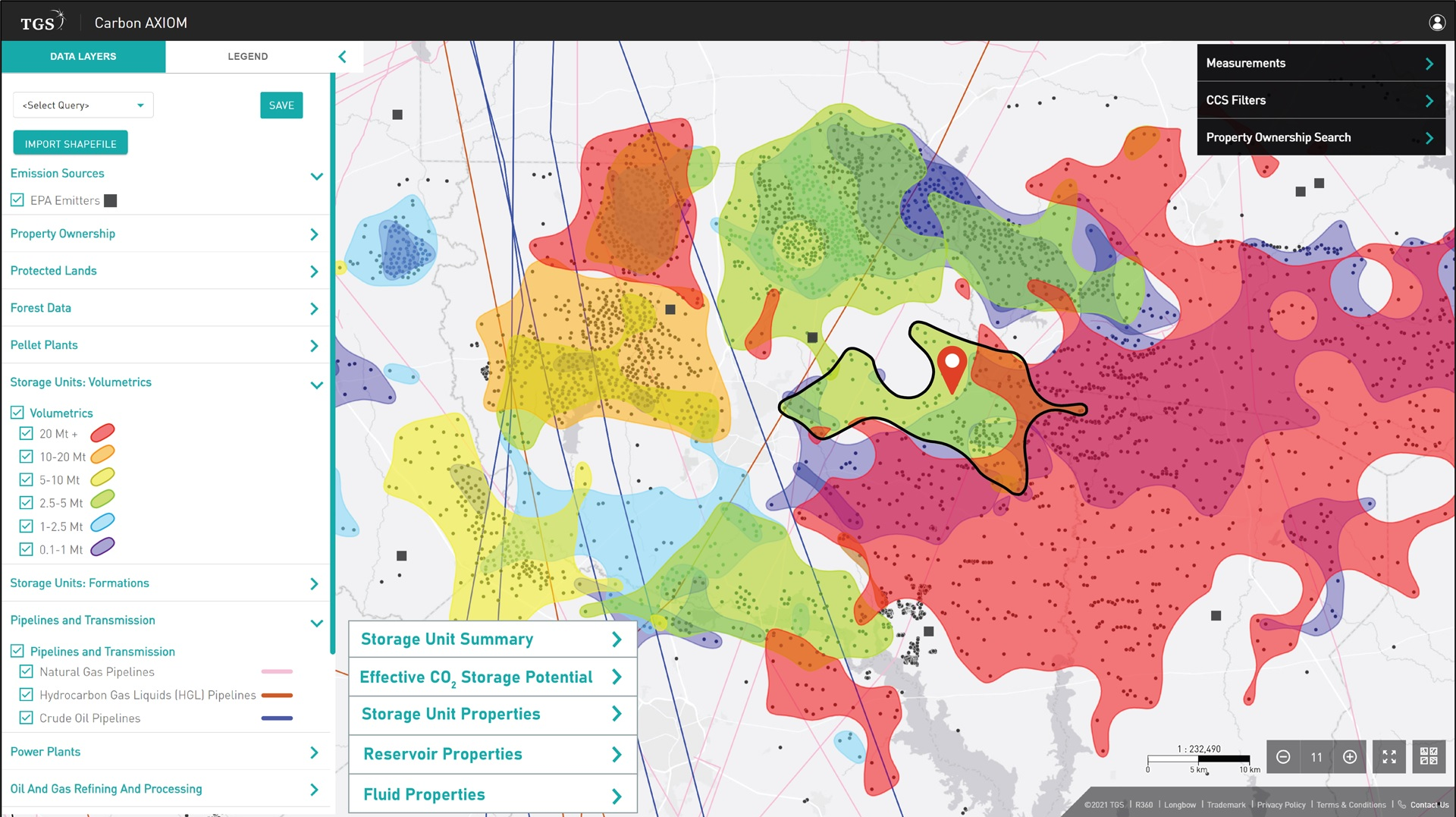This screenshot has width=1456, height=817.
Task: Zoom out with the minus map button
Action: (1283, 756)
